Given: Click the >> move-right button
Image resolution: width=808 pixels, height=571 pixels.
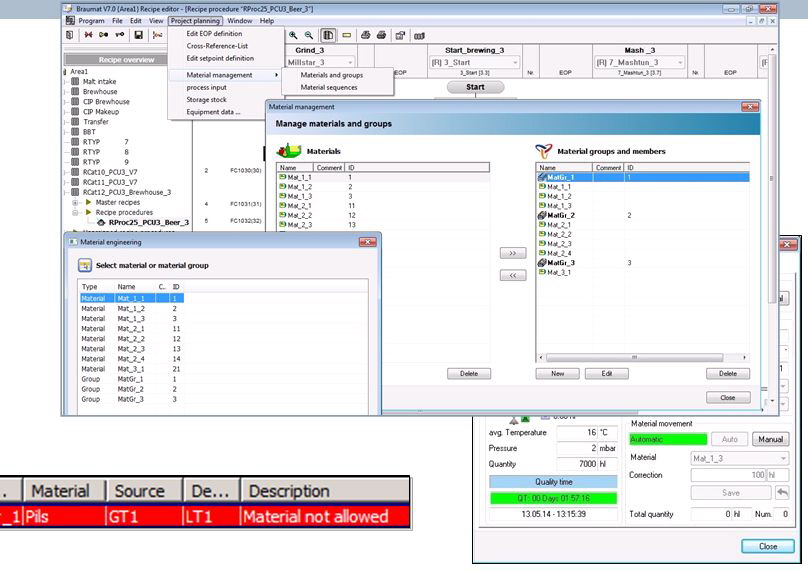Looking at the screenshot, I should (x=511, y=254).
